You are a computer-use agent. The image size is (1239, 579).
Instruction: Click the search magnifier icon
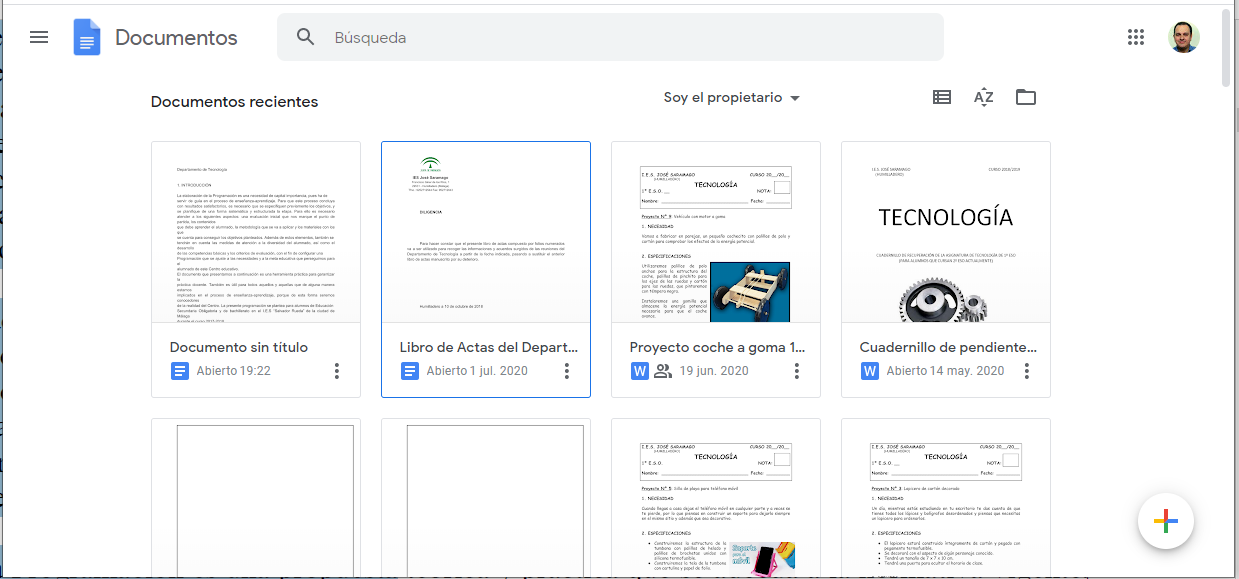(306, 37)
